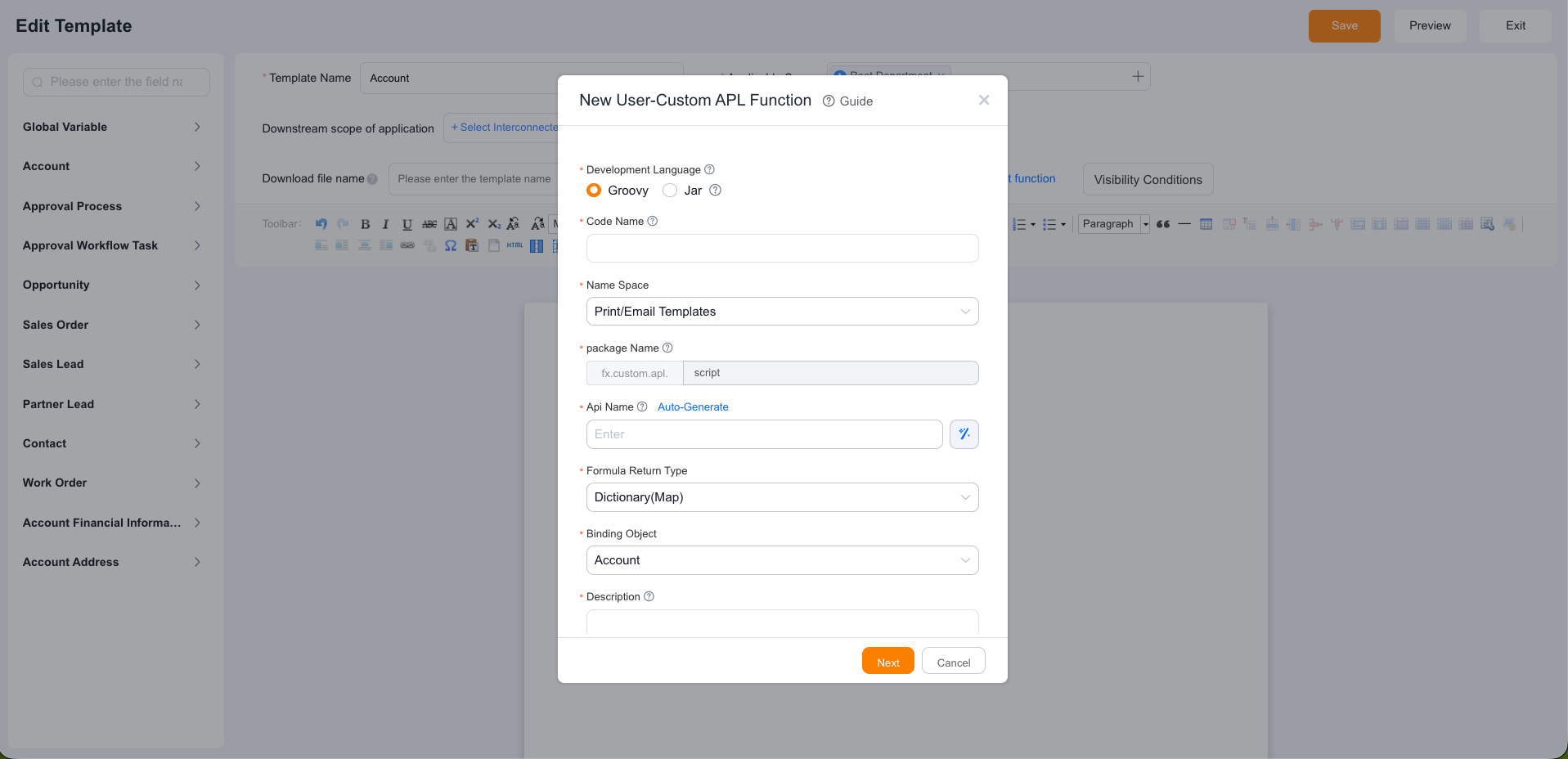
Task: Expand the Partner Lead field group
Action: coord(112,404)
